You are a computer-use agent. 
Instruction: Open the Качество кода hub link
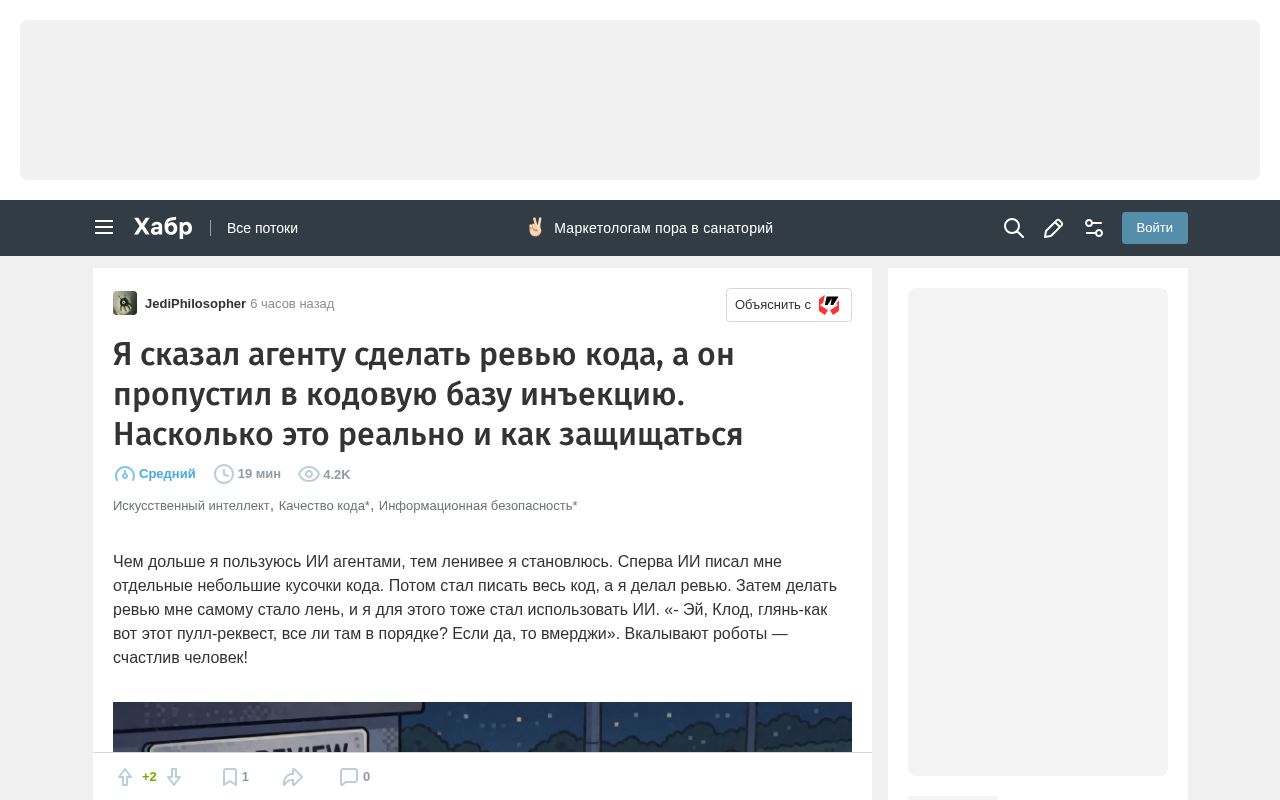324,506
